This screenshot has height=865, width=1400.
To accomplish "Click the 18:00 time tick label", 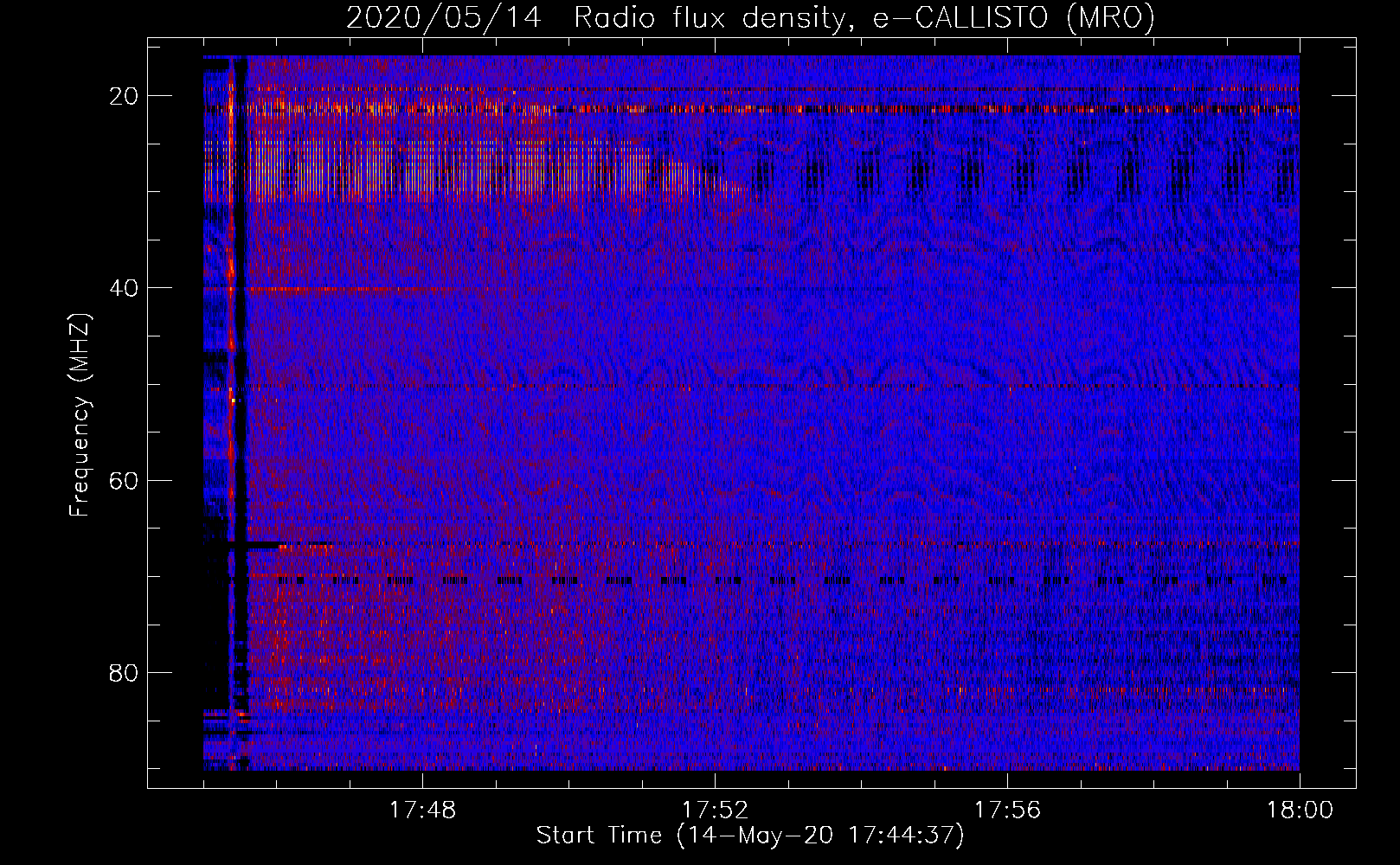I will point(1300,811).
